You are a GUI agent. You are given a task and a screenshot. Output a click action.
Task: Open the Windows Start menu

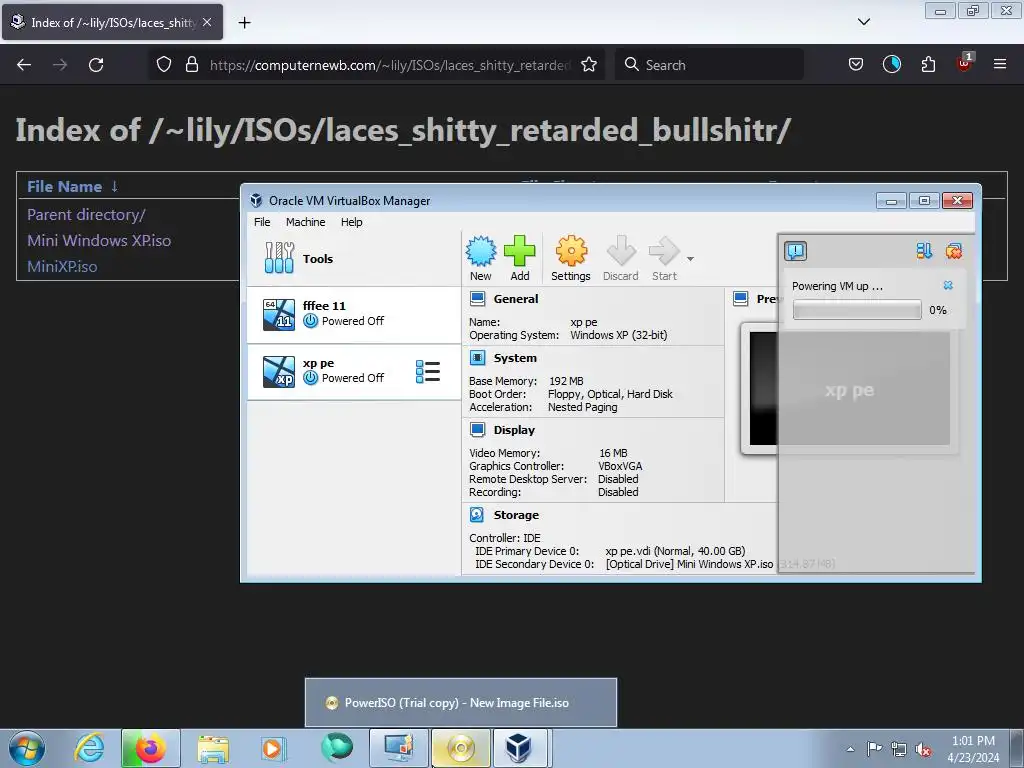26,748
